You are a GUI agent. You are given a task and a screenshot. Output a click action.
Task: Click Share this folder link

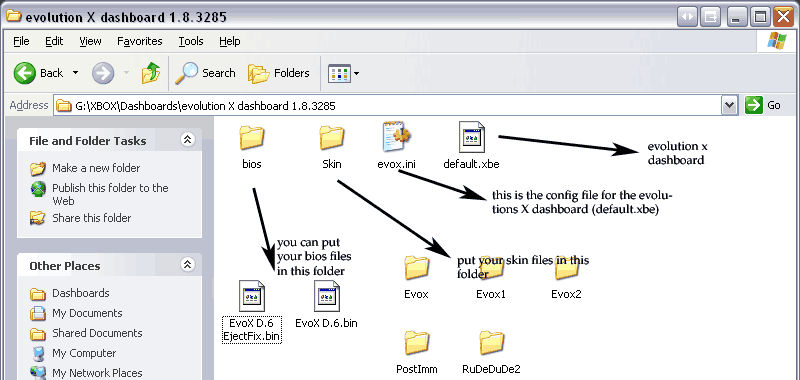click(91, 218)
